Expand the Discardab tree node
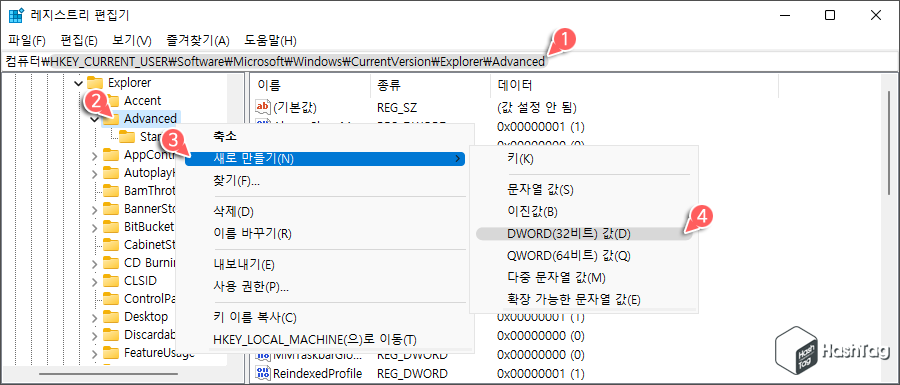Viewport: 900px width, 385px height. pos(95,335)
